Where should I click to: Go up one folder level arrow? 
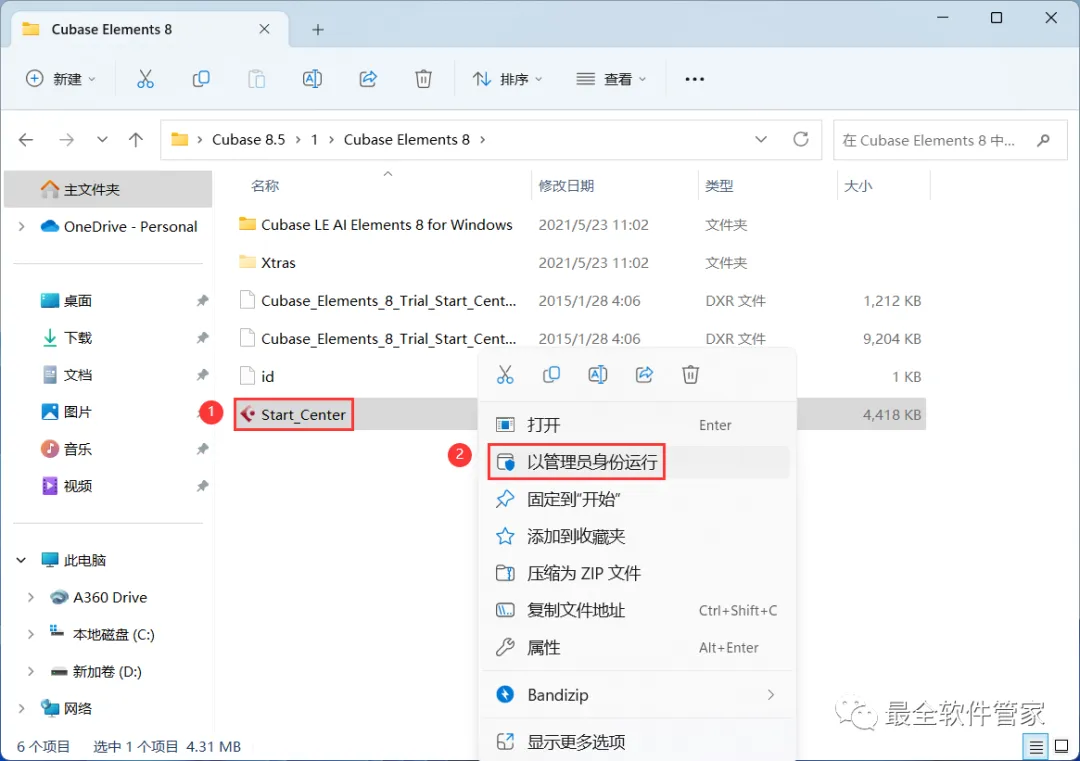click(136, 140)
